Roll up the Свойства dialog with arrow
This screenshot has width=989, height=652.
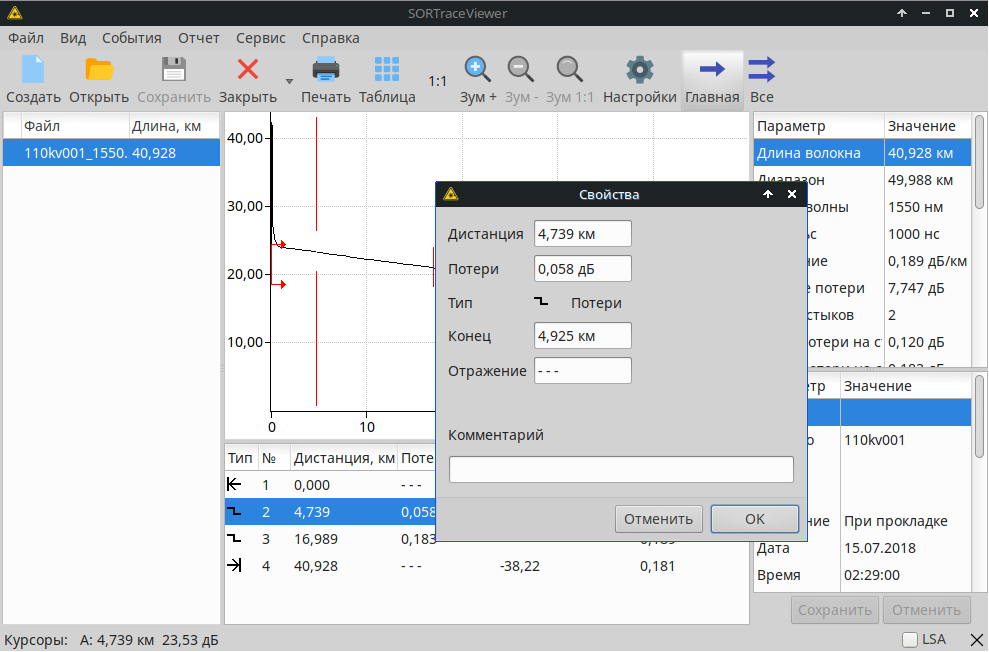pyautogui.click(x=768, y=195)
